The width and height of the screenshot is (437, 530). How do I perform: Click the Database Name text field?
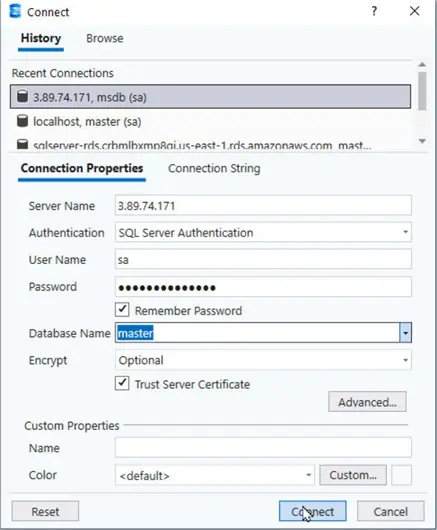(x=257, y=333)
